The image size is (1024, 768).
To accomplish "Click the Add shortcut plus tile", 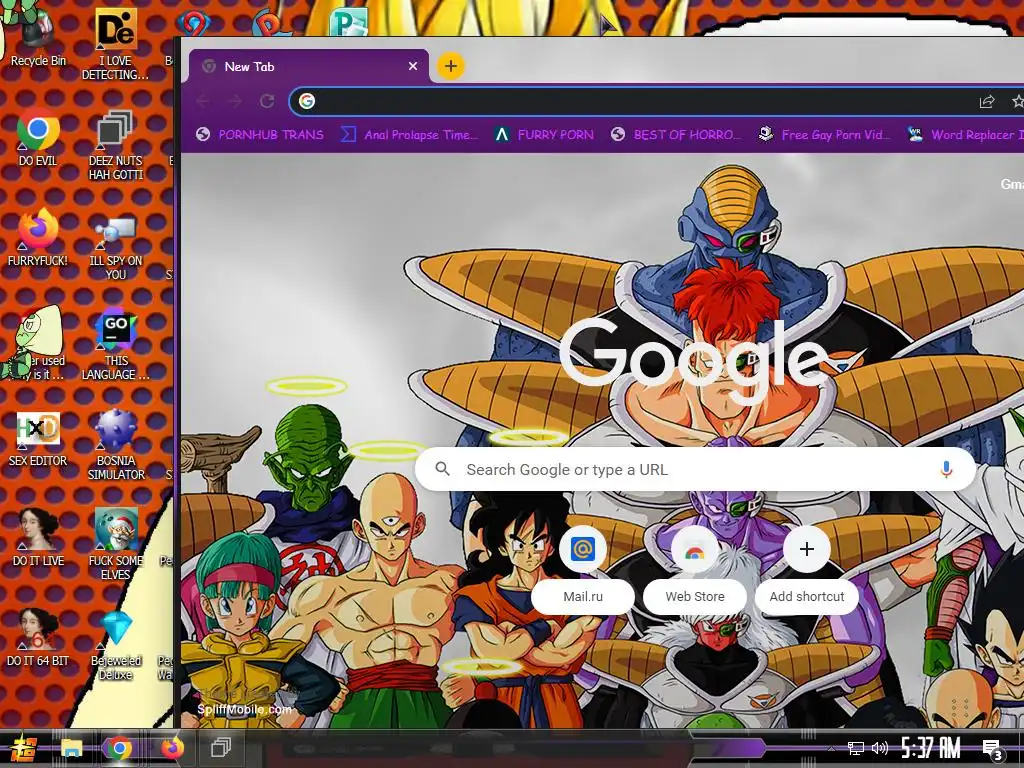I will (x=807, y=571).
